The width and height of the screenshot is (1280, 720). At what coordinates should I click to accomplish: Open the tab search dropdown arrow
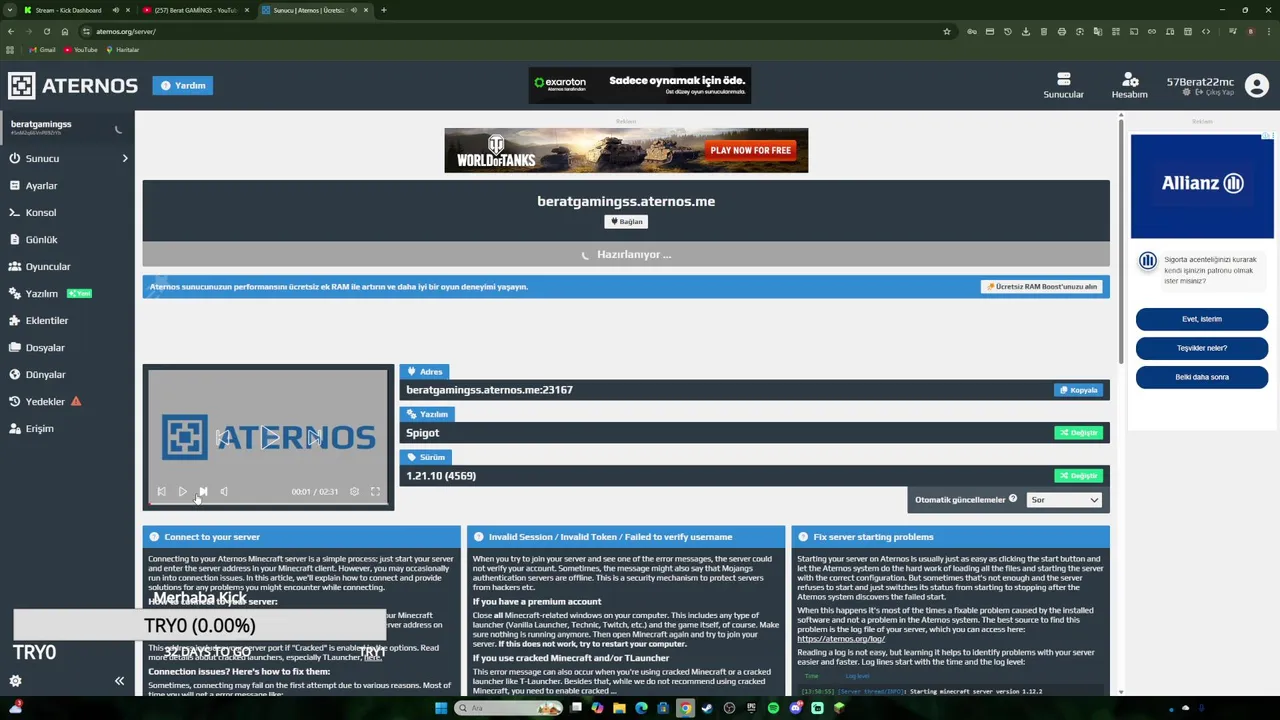(9, 10)
